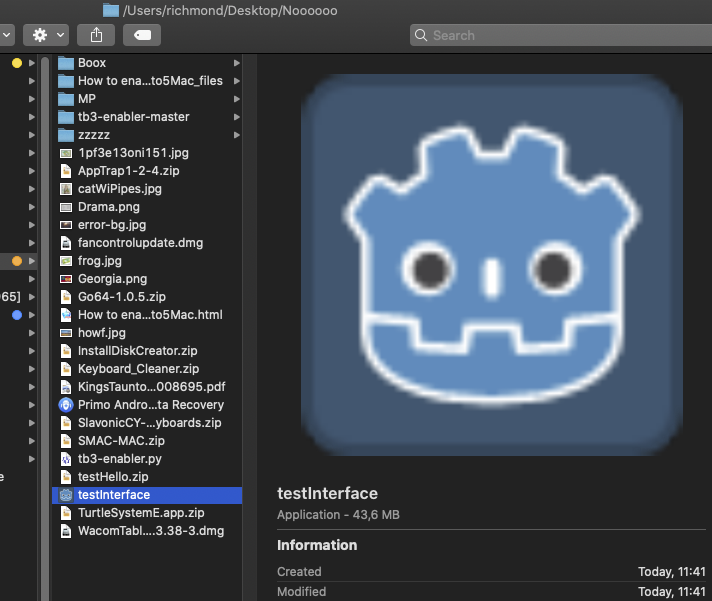
Task: Select the tb3-enabler.py file
Action: tap(119, 459)
